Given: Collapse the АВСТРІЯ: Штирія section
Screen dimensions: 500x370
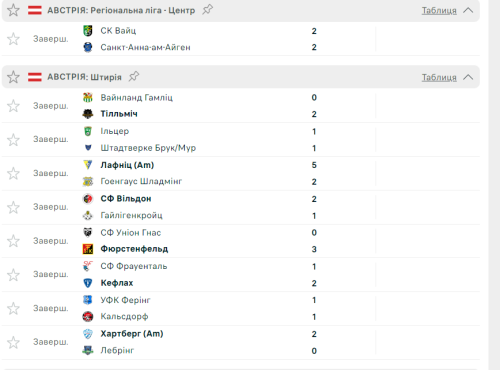Looking at the screenshot, I should [468, 77].
